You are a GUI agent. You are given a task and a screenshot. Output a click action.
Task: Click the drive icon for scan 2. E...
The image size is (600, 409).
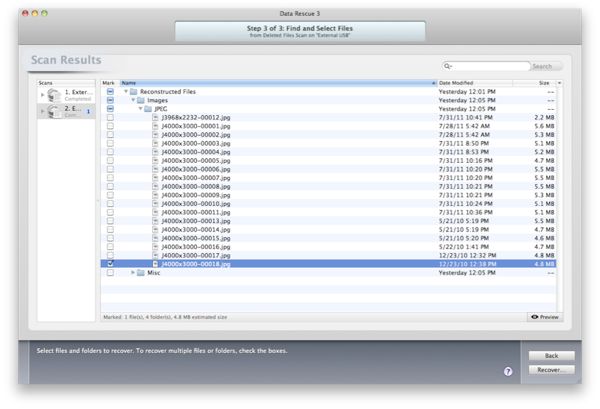tap(54, 111)
